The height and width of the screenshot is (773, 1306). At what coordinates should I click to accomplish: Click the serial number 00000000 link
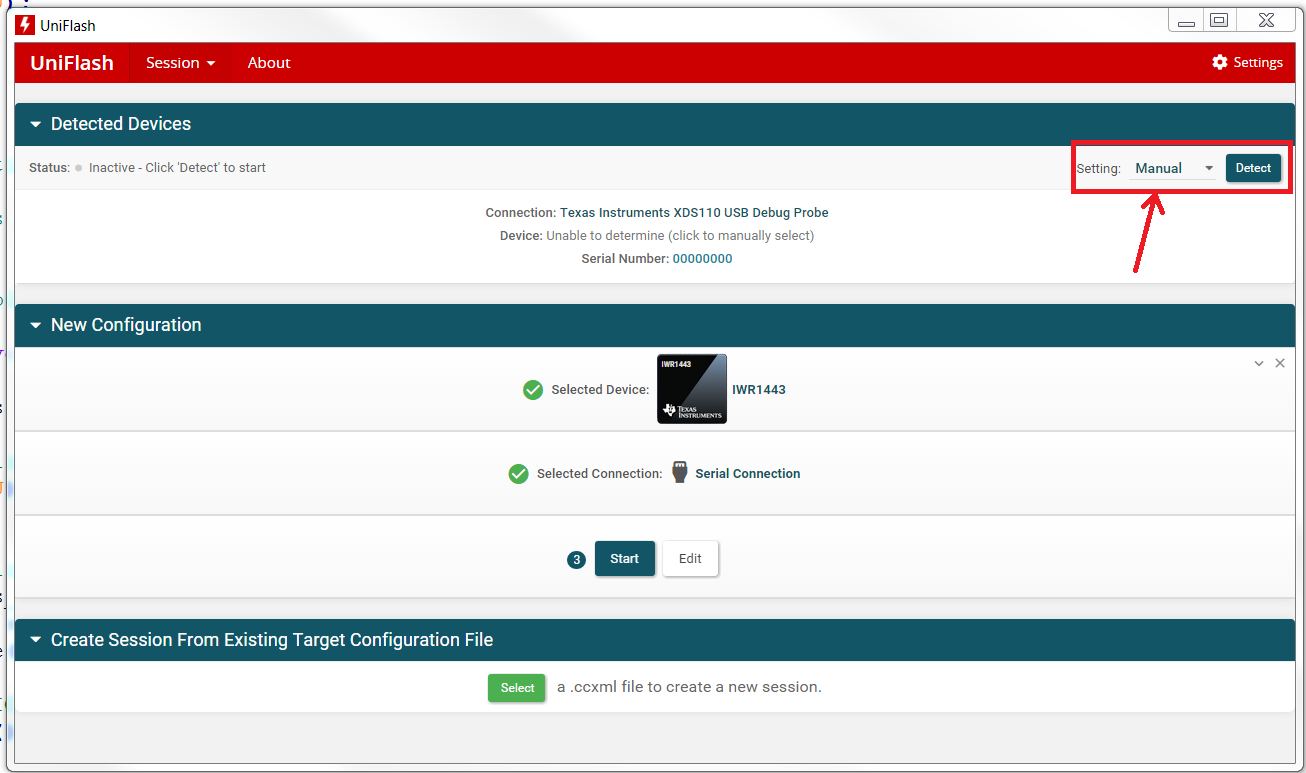coord(702,259)
